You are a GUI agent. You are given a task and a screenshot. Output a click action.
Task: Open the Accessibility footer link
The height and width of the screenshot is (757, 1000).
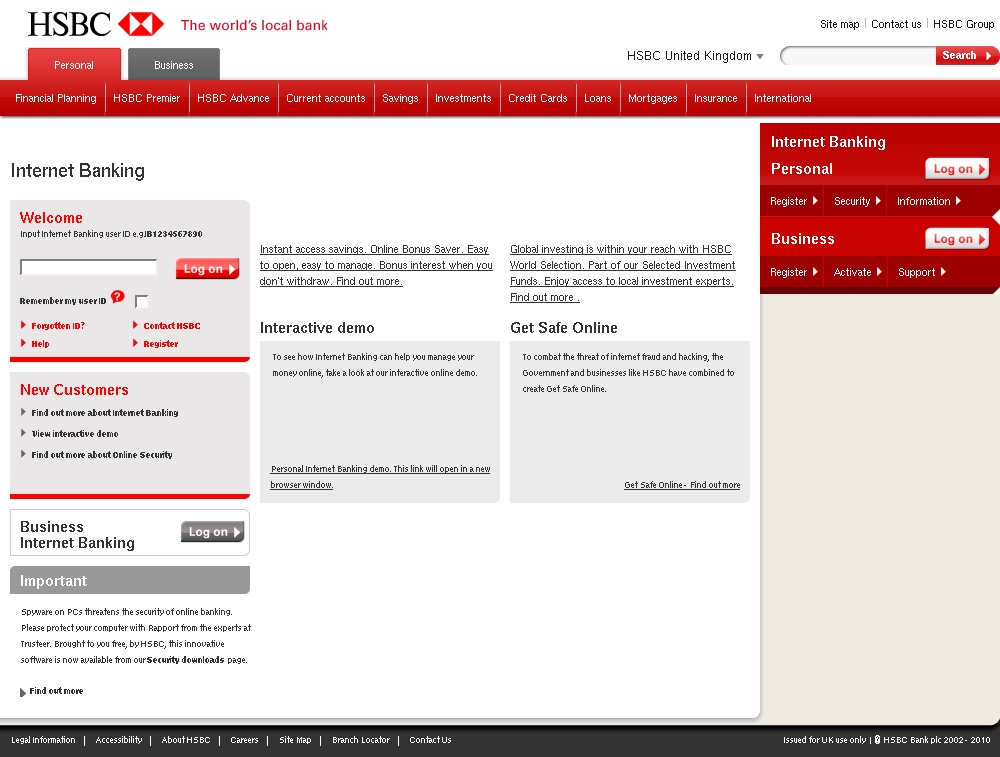click(119, 740)
